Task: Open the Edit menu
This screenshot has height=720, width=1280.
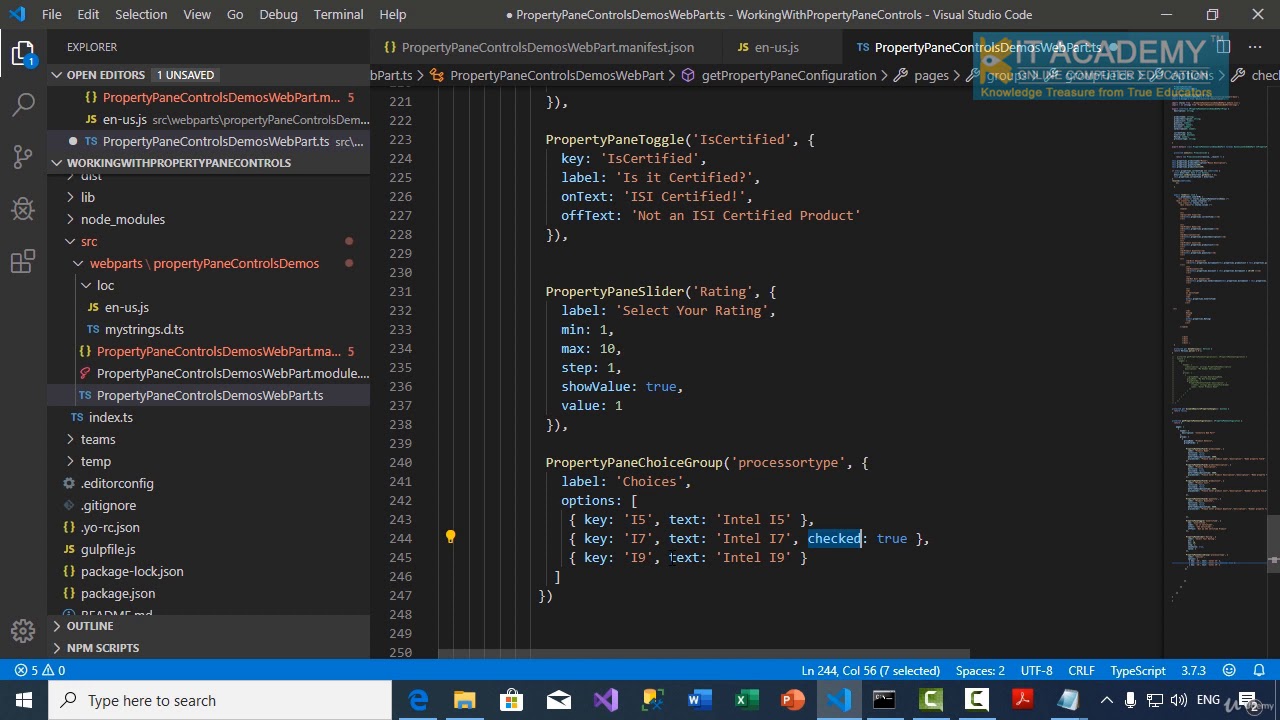Action: tap(88, 14)
